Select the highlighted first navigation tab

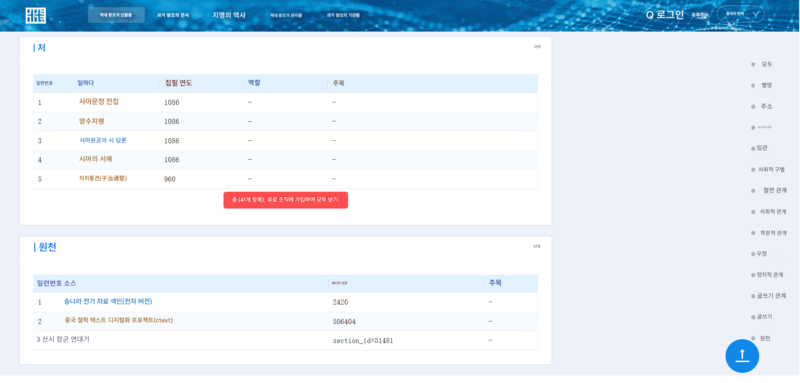pos(116,15)
